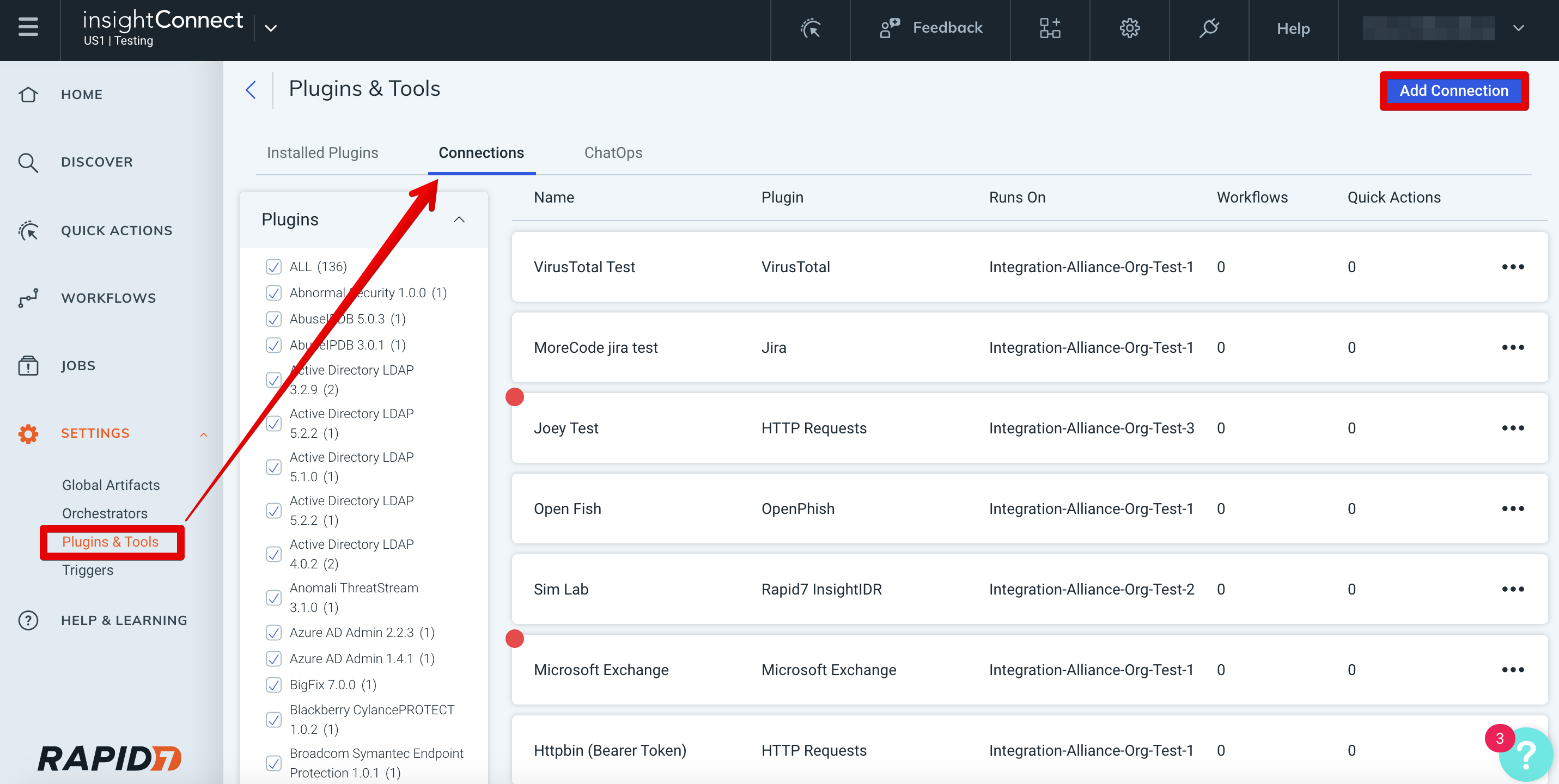The width and height of the screenshot is (1559, 784).
Task: Switch to the ChatOps tab
Action: tap(613, 152)
